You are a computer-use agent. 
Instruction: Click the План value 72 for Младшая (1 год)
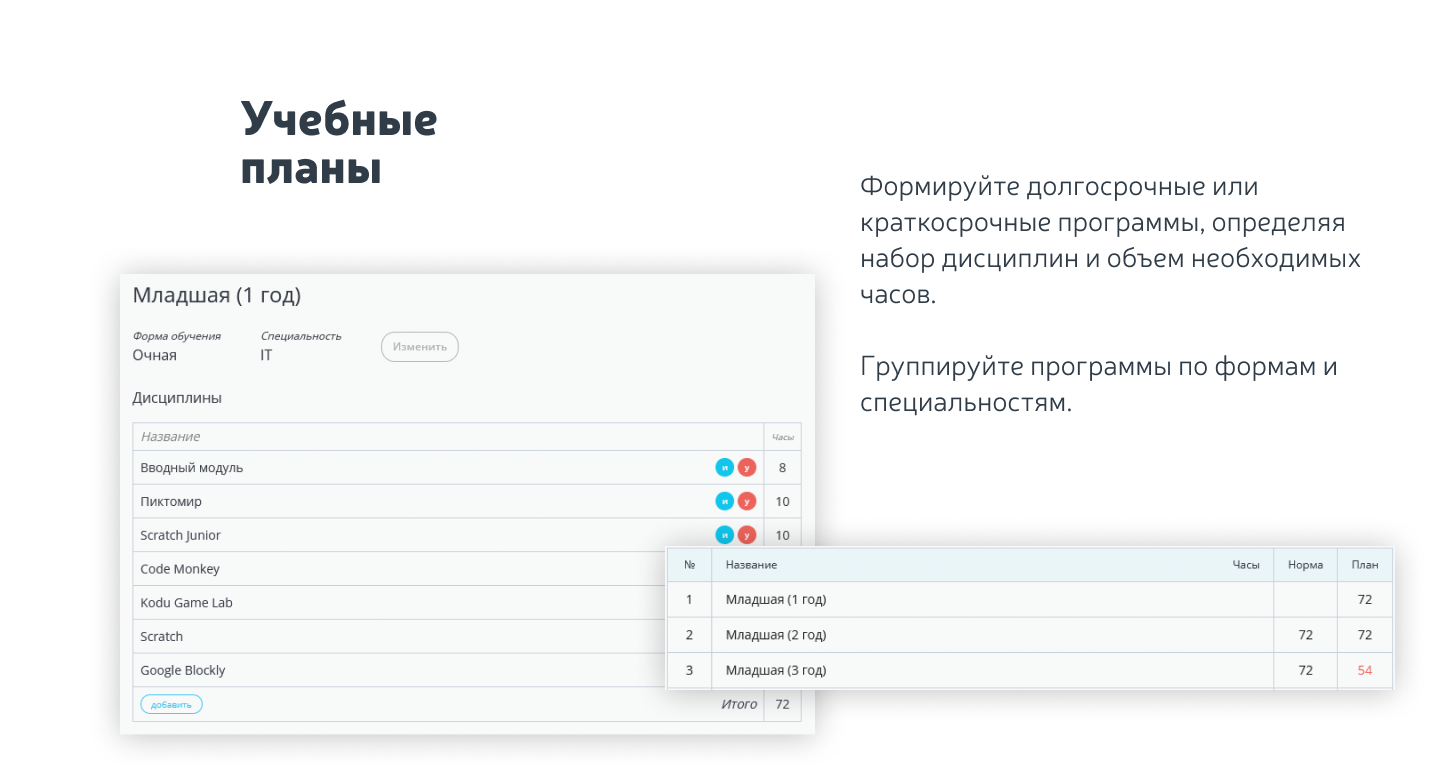coord(1365,600)
